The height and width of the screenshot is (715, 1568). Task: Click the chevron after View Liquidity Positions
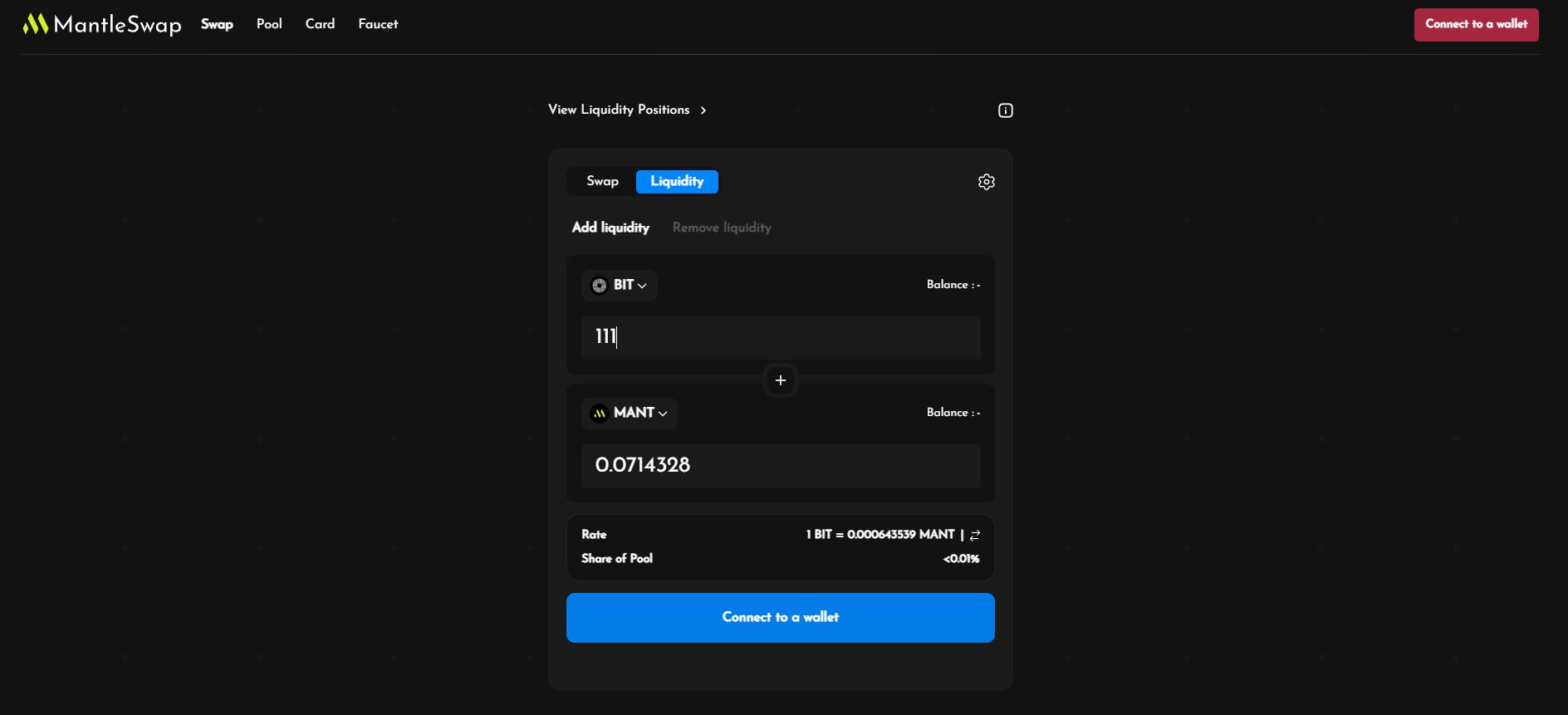[x=703, y=110]
